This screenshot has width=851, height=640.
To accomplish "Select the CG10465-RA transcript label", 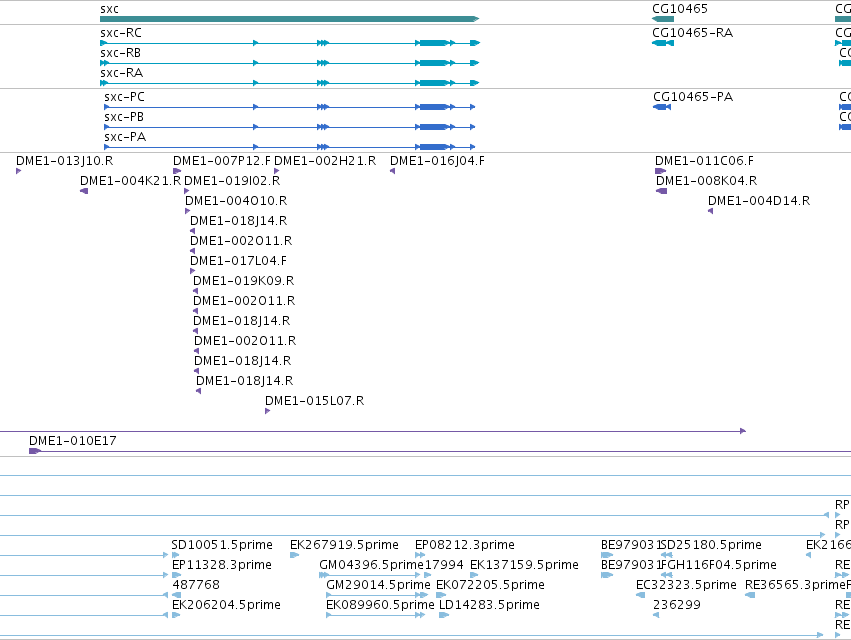I will (x=693, y=33).
